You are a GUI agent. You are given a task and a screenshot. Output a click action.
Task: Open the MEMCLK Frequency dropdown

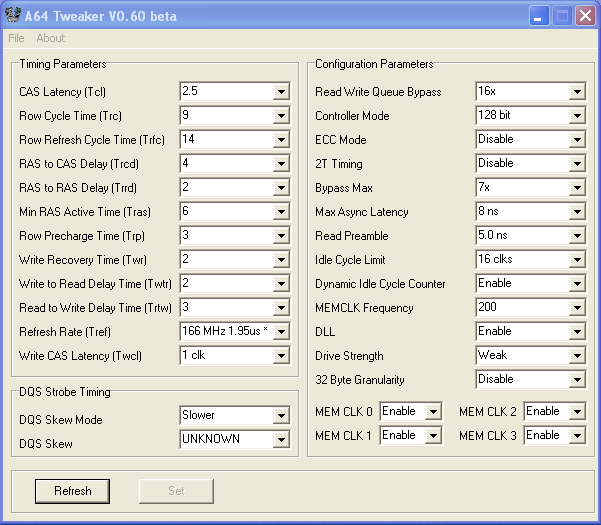[577, 307]
